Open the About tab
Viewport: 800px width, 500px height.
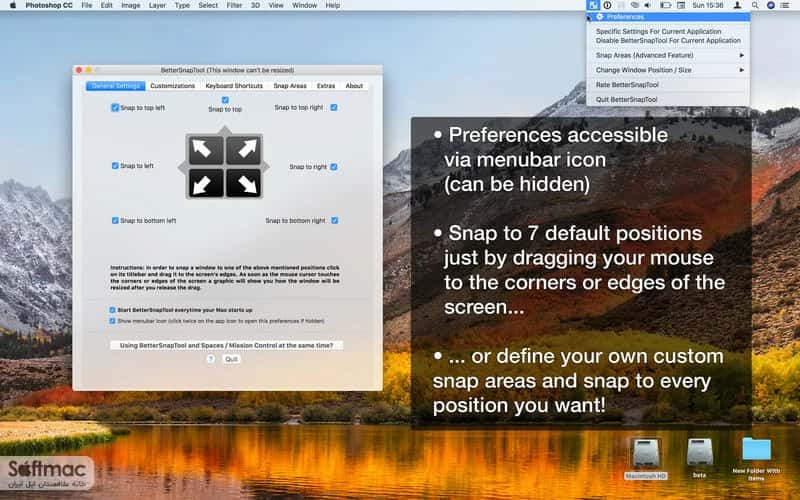pos(354,86)
